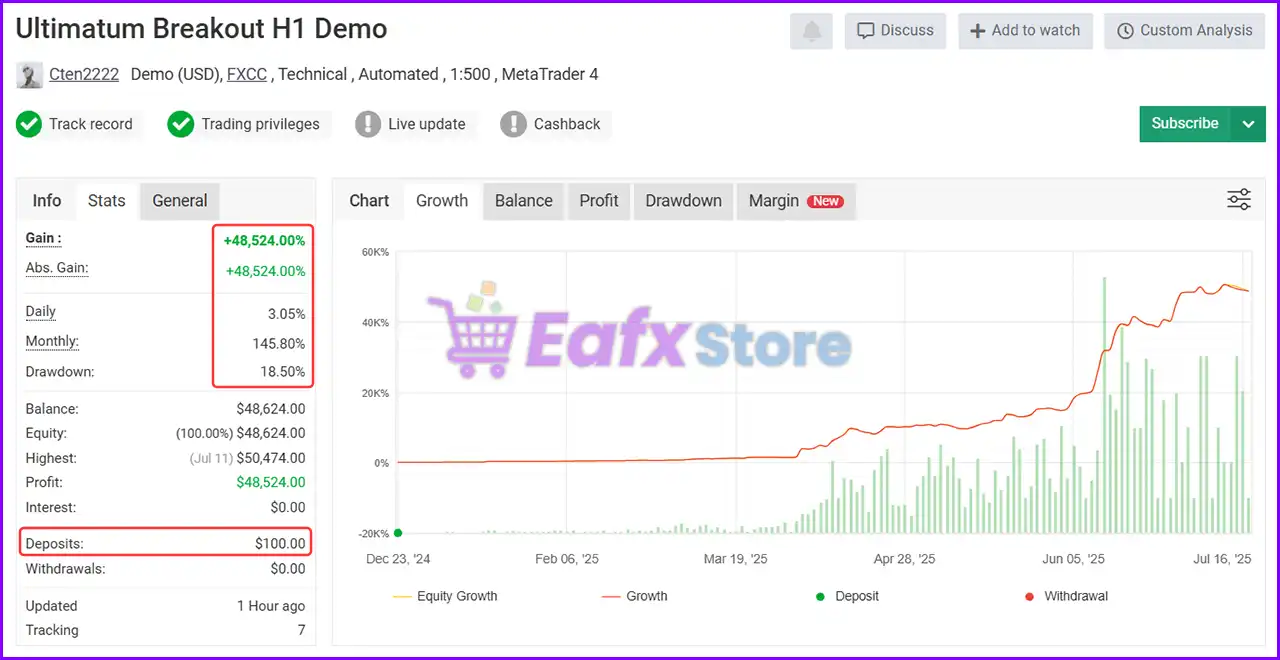This screenshot has width=1280, height=660.
Task: Toggle Equity Growth legend series
Action: pos(445,596)
